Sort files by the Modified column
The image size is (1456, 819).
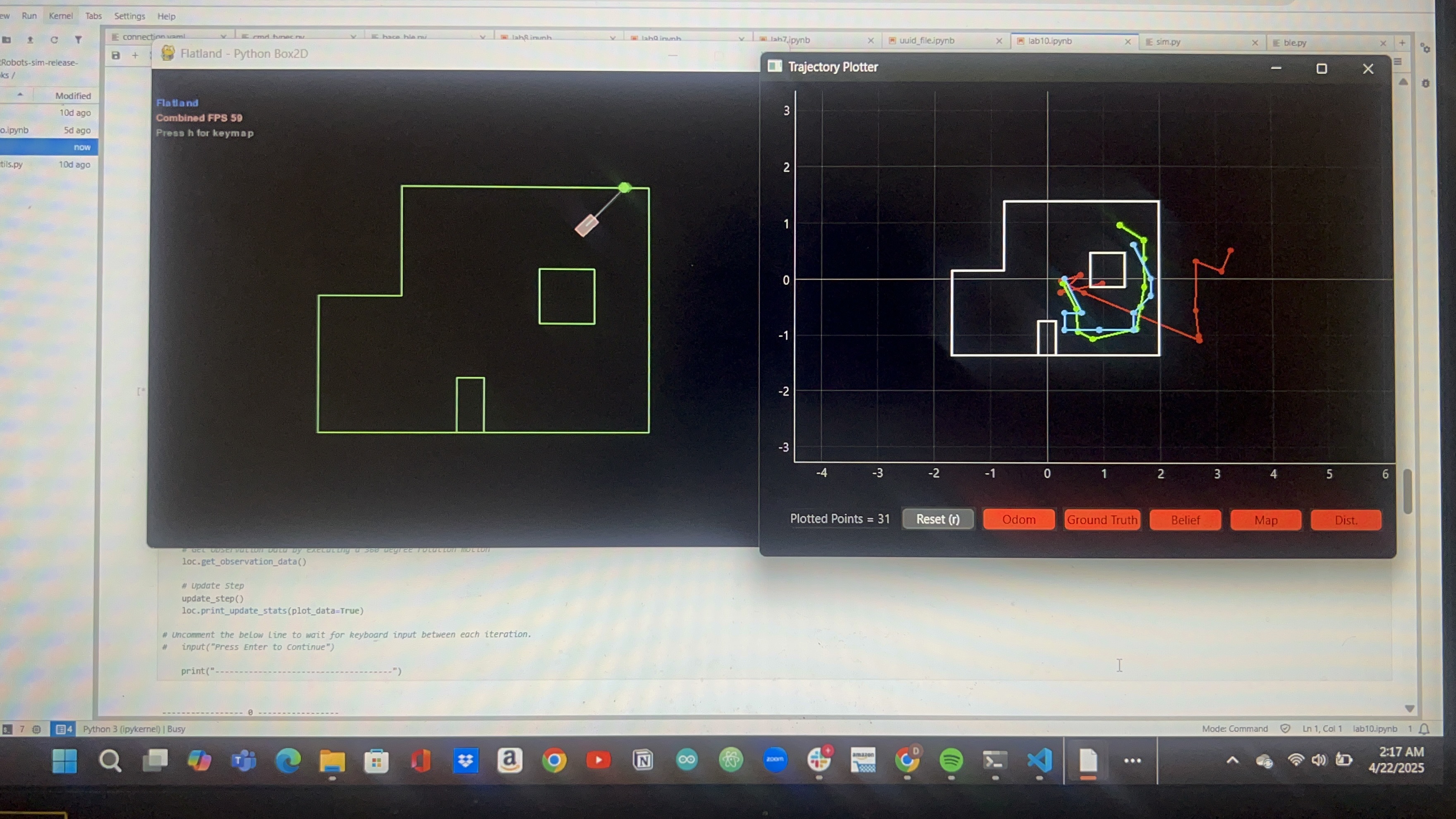tap(73, 96)
